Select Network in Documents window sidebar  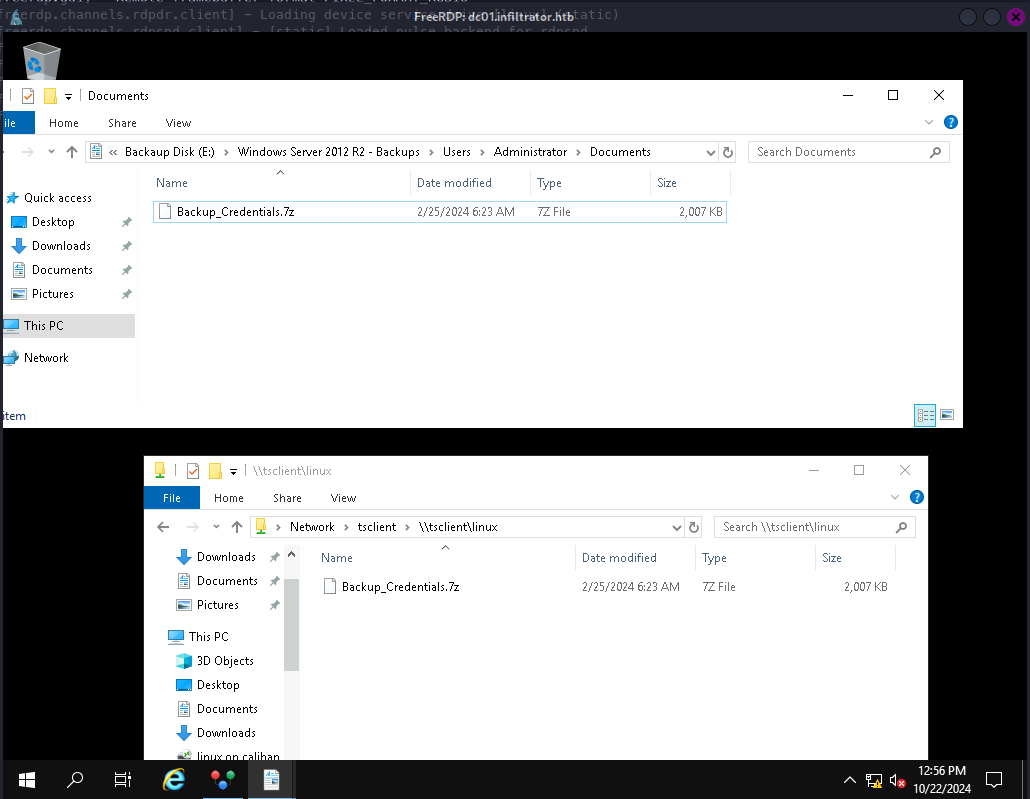point(46,358)
